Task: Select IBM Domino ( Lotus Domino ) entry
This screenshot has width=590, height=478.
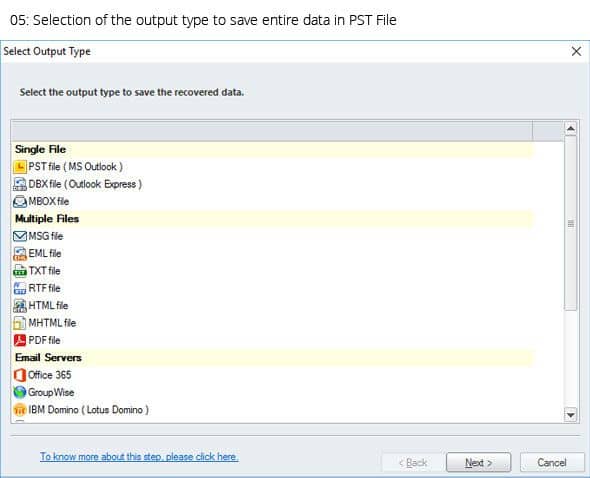Action: click(88, 409)
